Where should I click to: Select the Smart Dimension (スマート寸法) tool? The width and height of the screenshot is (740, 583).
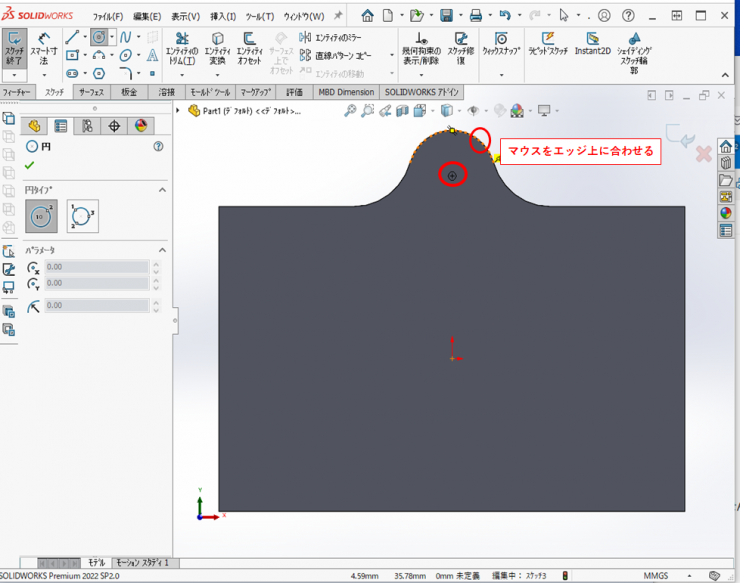coord(43,49)
